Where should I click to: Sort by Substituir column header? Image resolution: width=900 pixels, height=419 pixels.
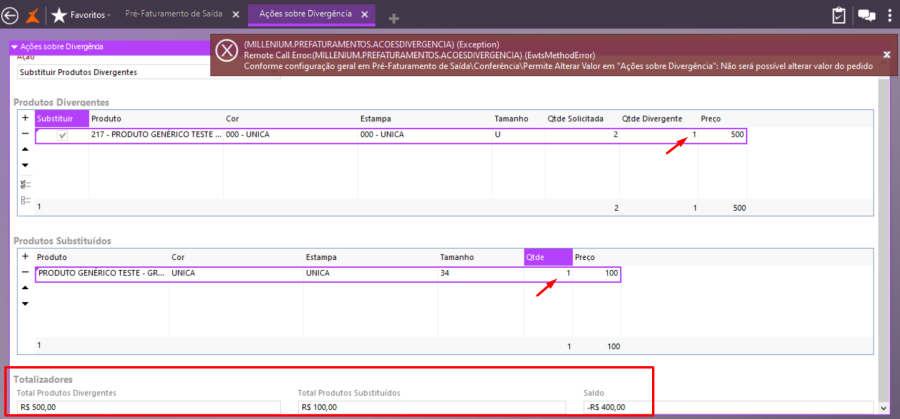point(62,118)
